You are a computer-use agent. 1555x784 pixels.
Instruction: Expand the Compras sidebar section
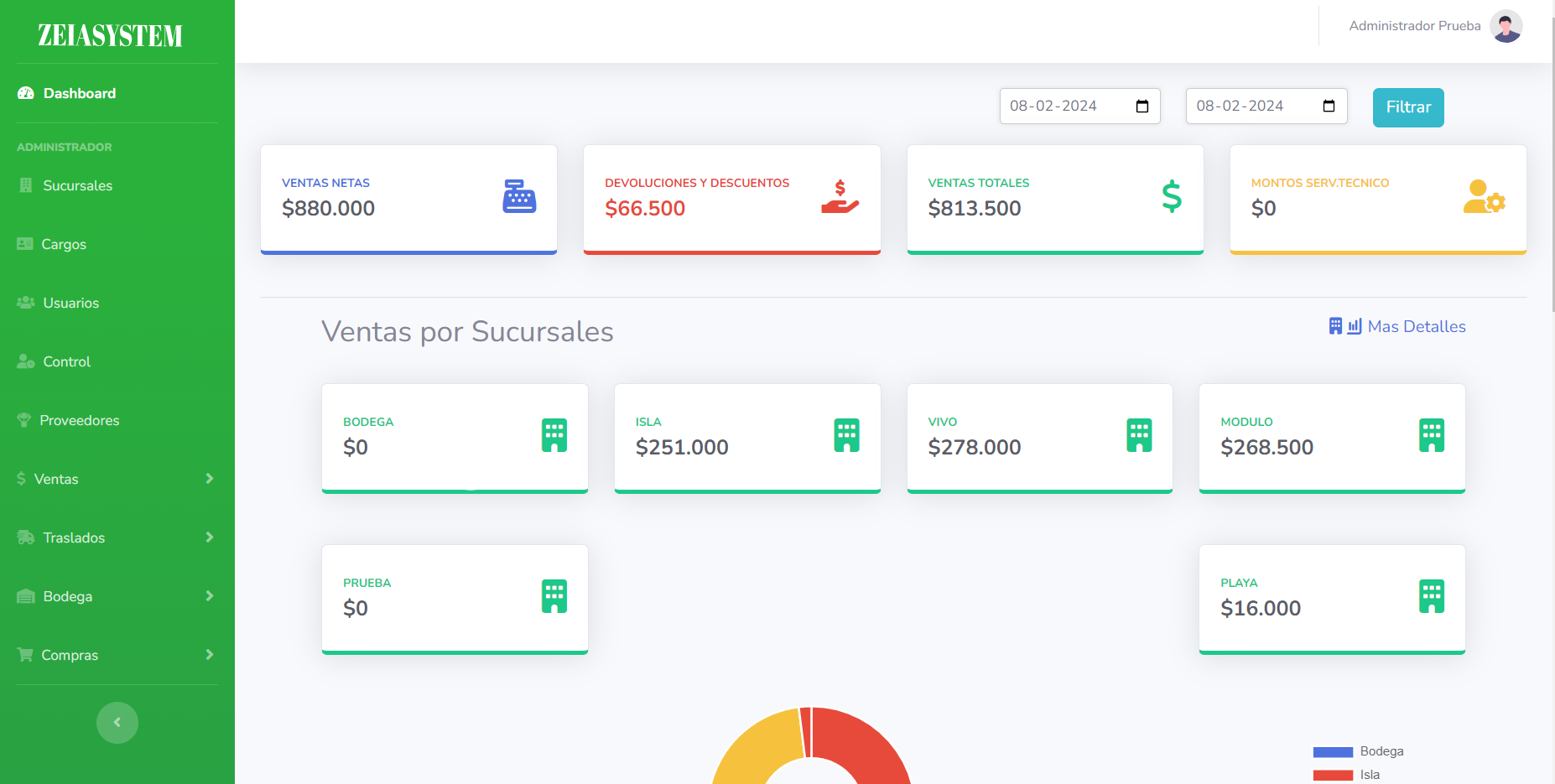coord(117,655)
